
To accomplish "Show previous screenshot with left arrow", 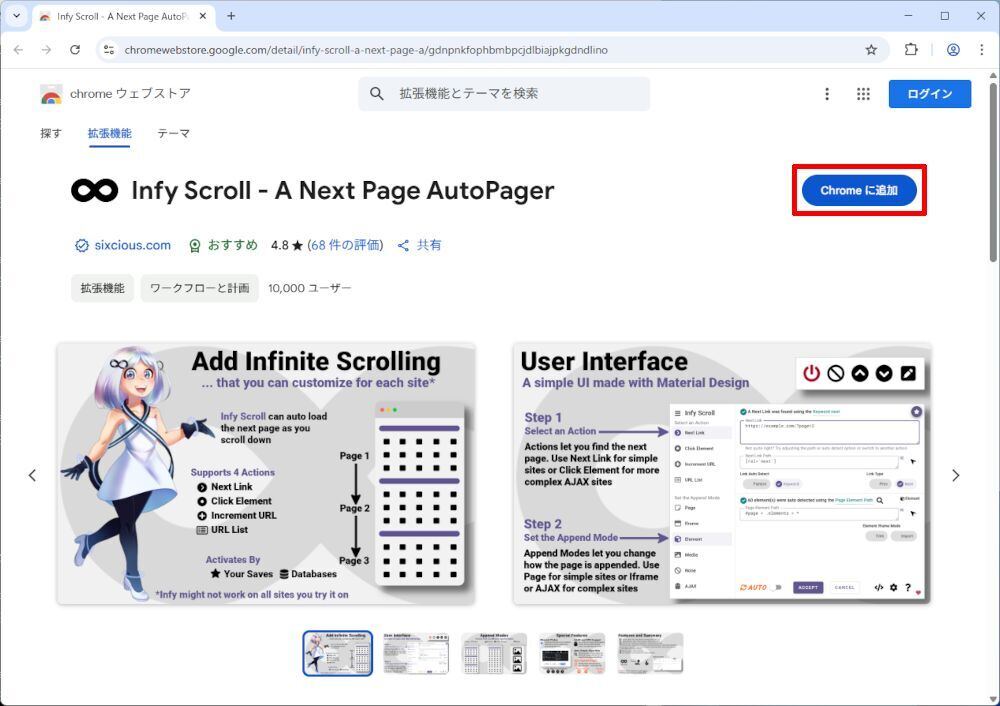I will tap(32, 475).
